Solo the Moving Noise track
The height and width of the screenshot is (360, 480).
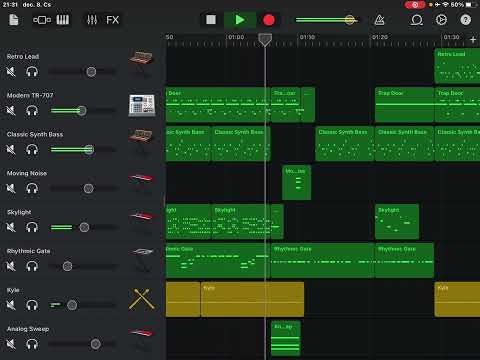click(x=32, y=189)
